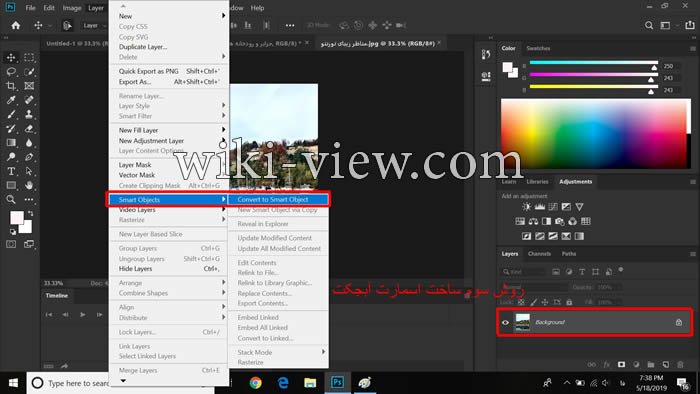Open the File menu
Screen dimensions: 700x394
coord(30,8)
